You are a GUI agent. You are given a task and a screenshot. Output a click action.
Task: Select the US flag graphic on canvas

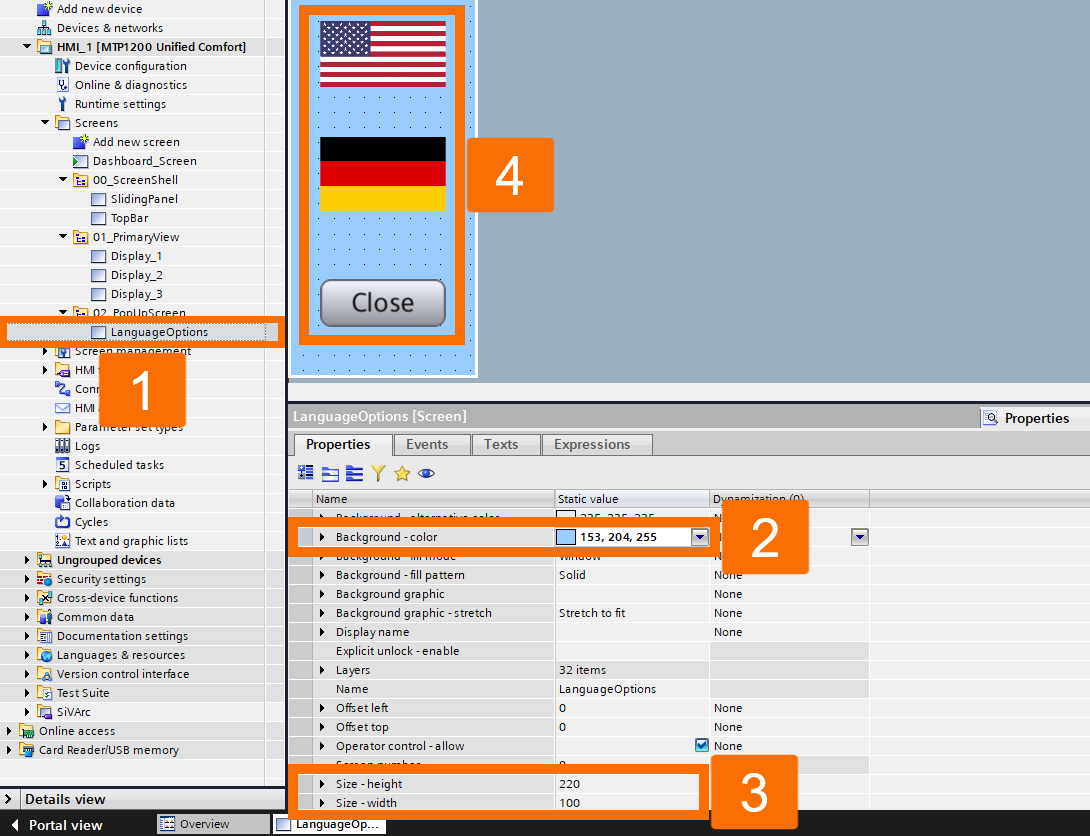pos(383,54)
